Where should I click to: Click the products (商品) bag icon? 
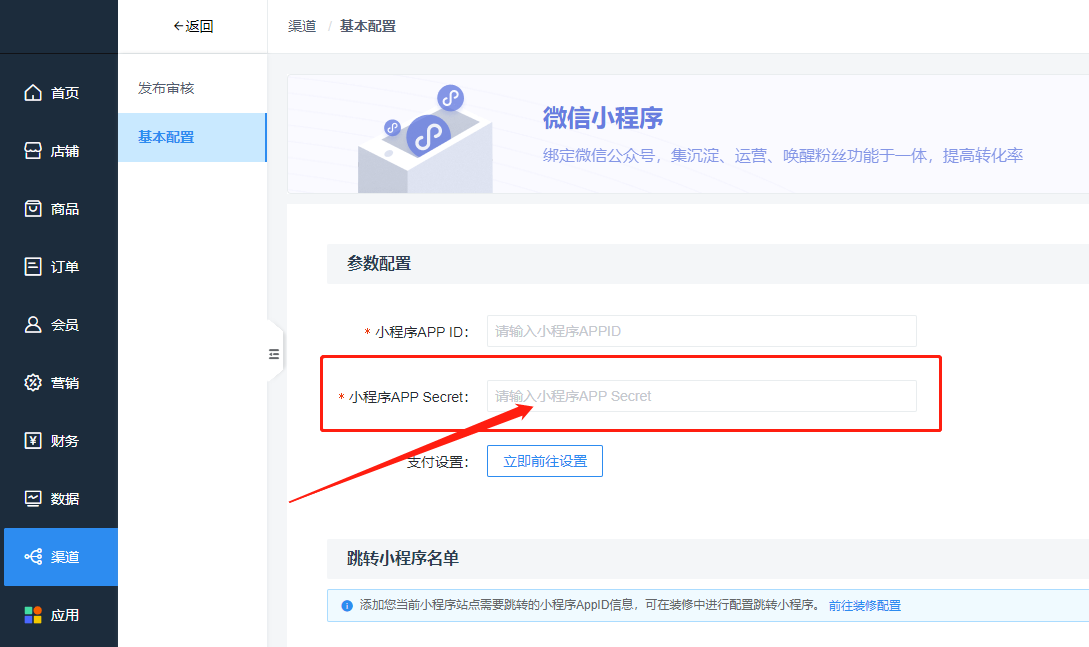tap(33, 208)
